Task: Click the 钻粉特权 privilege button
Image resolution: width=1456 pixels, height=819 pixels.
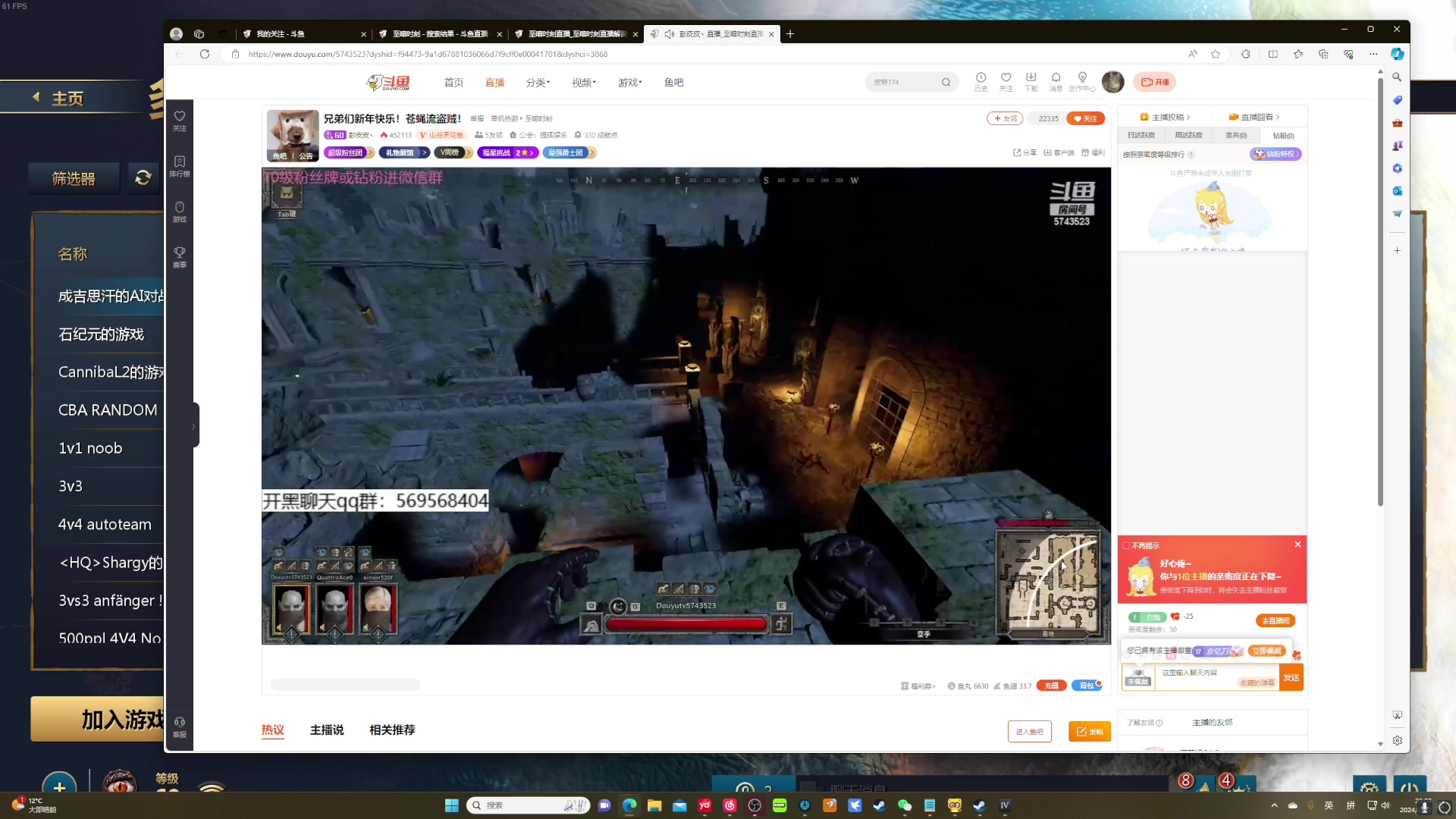Action: click(x=1276, y=154)
